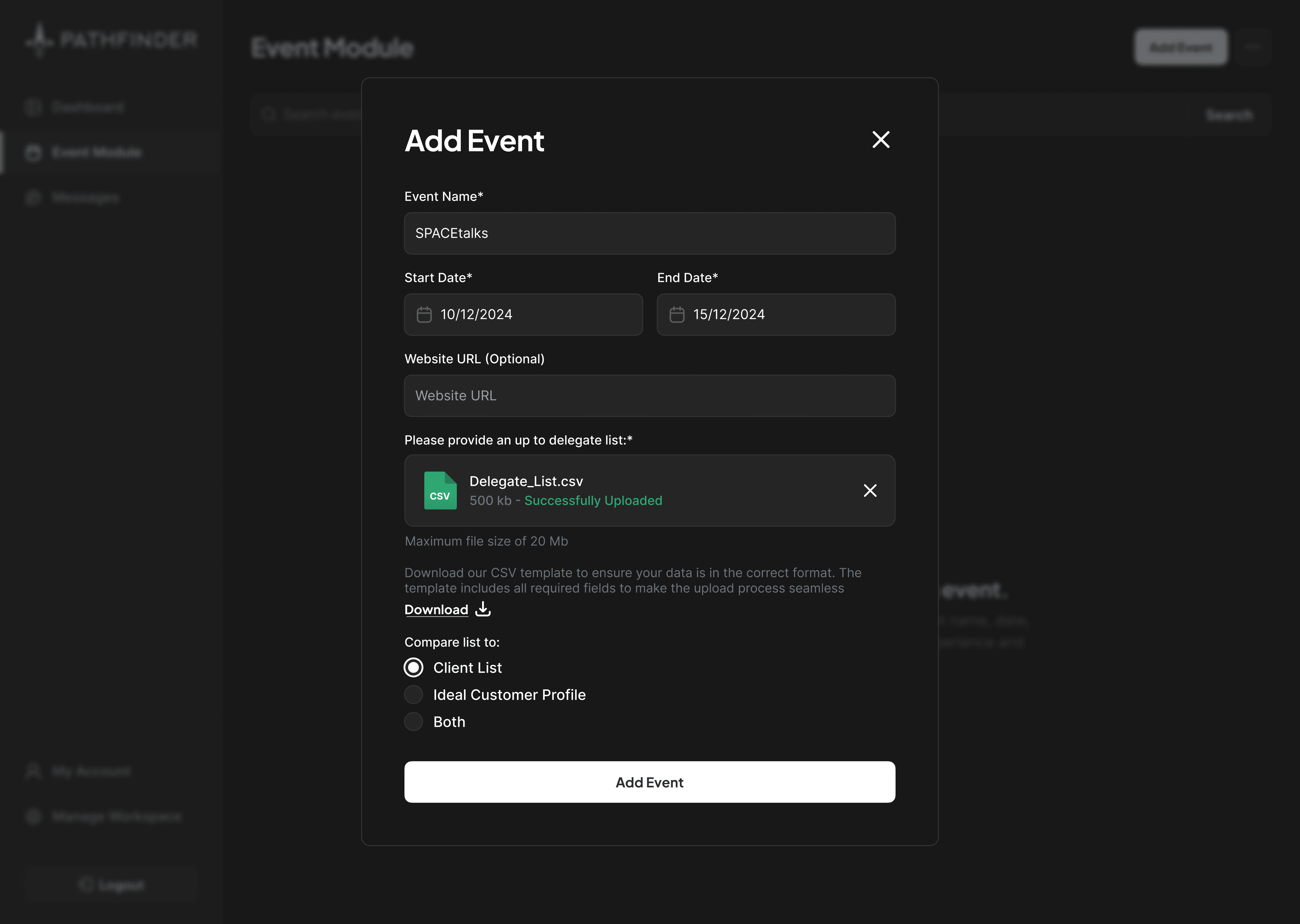Click the Dashboard sidebar icon

click(x=34, y=107)
